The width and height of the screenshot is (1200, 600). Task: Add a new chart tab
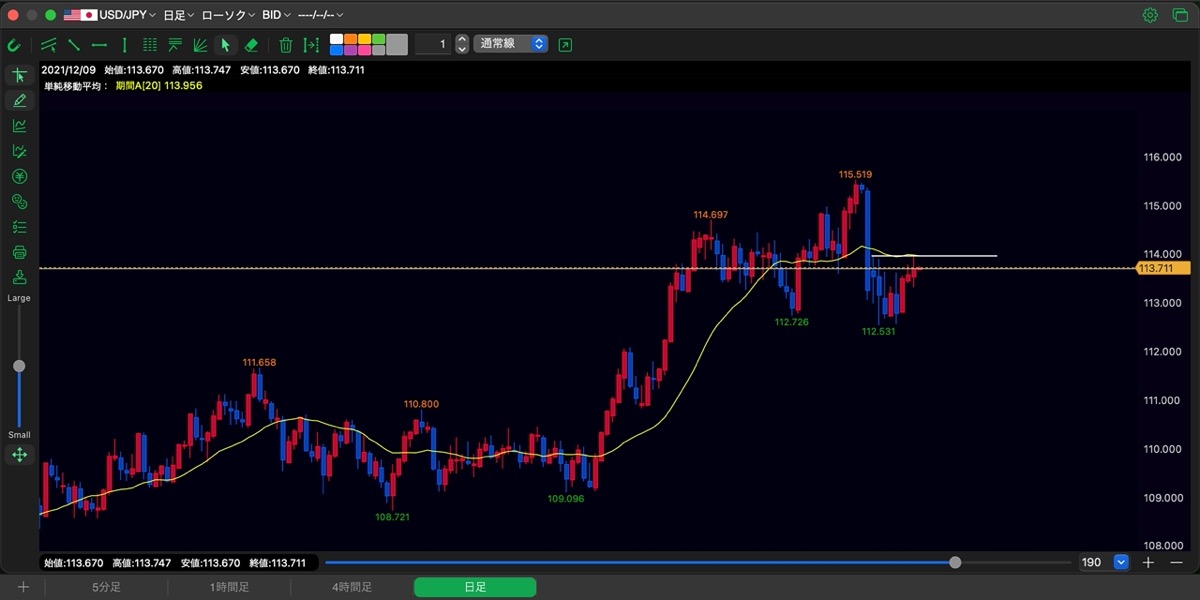[23, 587]
